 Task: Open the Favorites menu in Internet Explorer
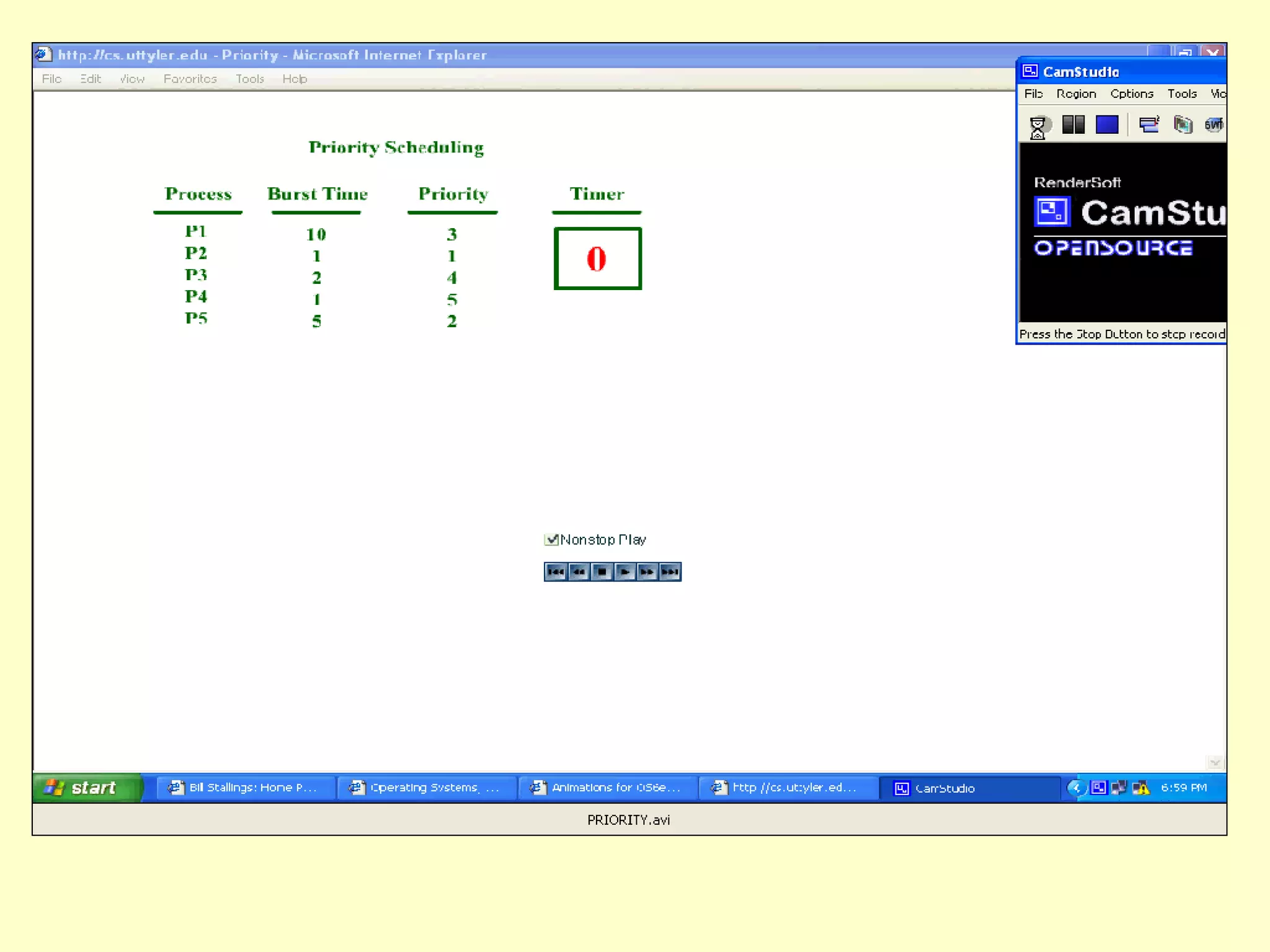[x=190, y=79]
